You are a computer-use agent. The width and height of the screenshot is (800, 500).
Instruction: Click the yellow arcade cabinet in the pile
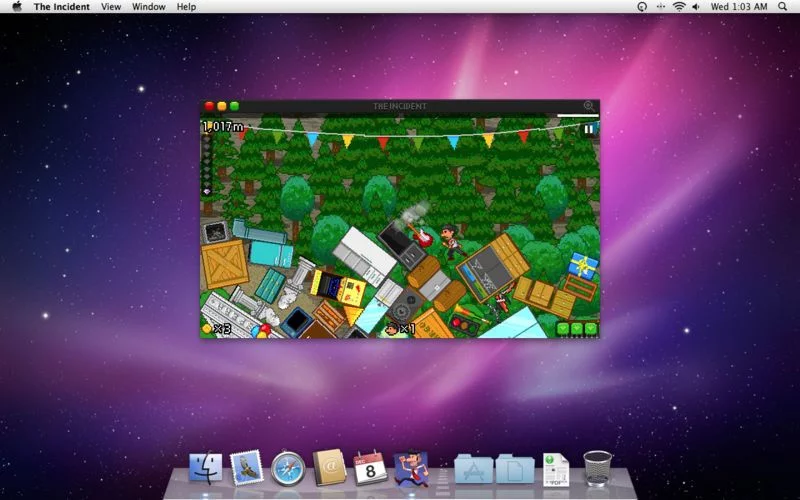click(339, 287)
